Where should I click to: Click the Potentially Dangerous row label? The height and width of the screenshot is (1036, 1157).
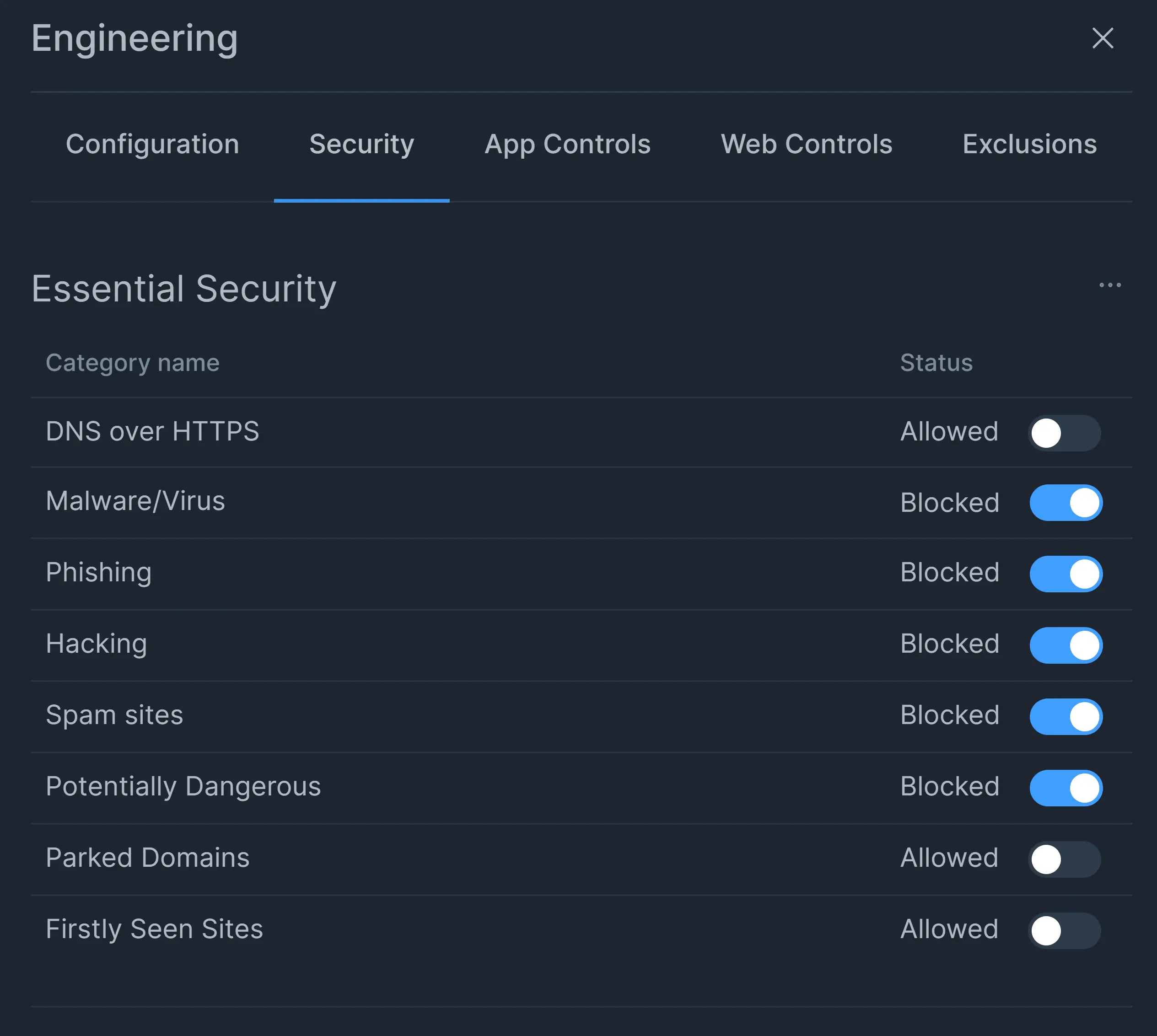tap(183, 787)
